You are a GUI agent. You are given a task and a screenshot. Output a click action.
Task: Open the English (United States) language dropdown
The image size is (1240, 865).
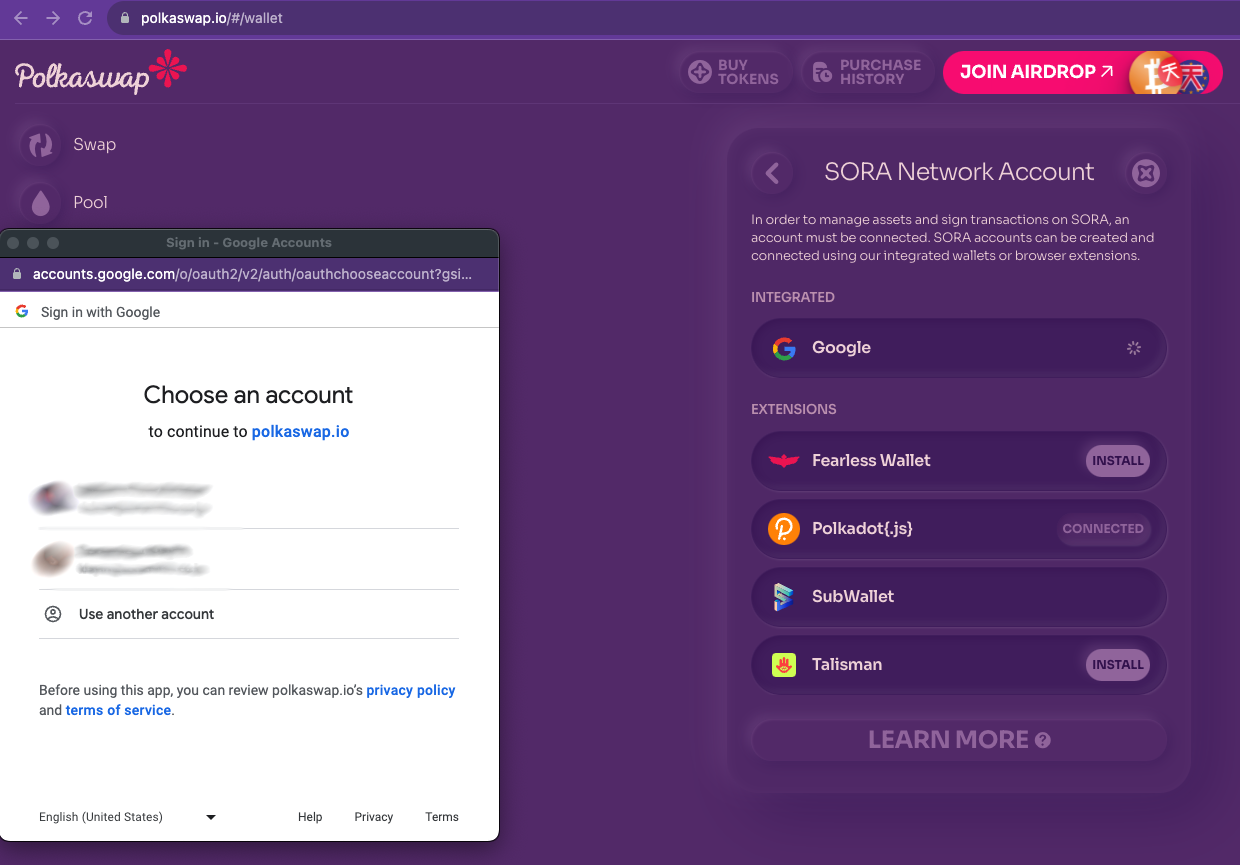[128, 817]
